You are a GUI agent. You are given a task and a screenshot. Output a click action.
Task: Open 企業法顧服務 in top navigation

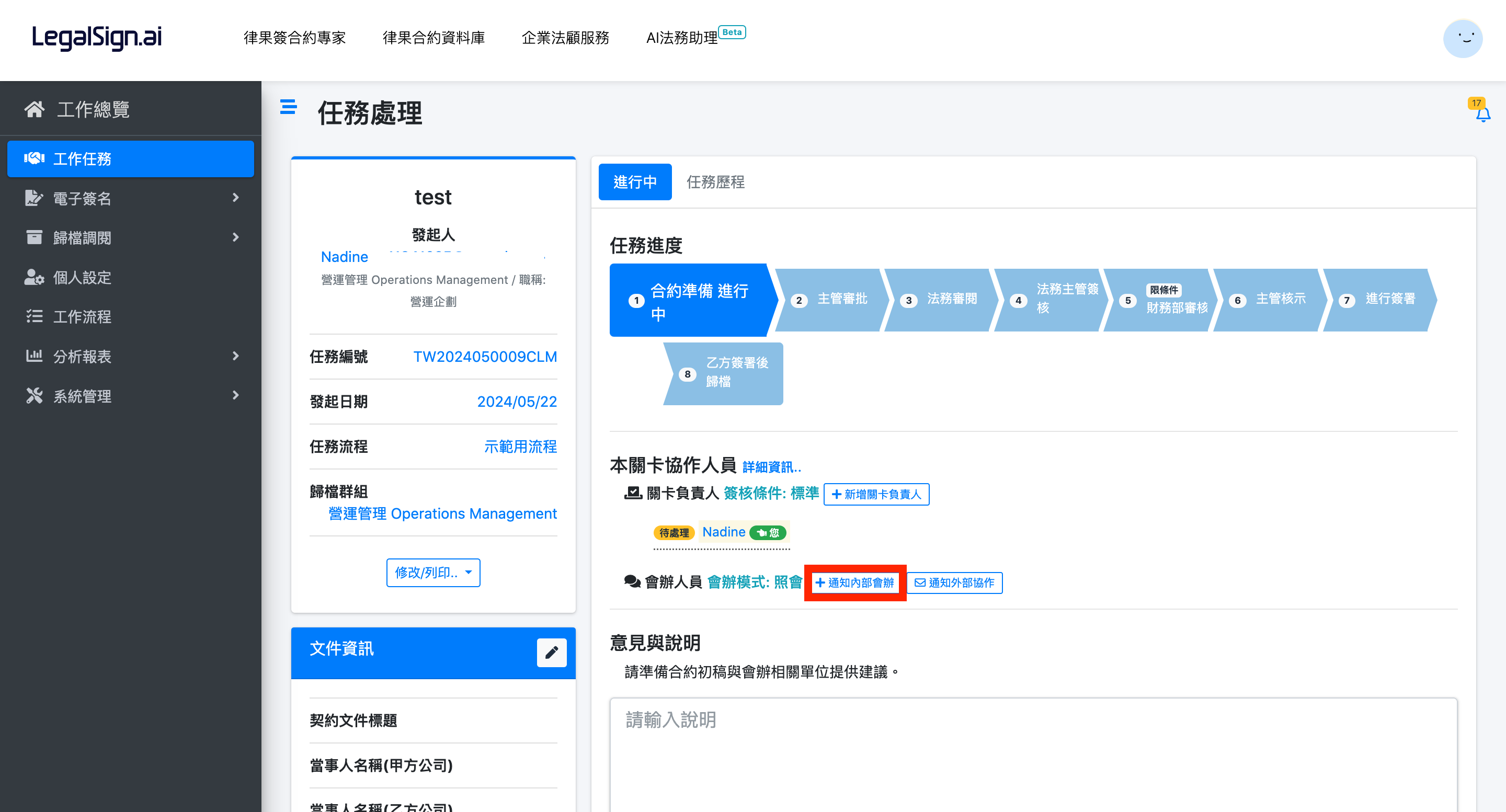click(x=565, y=38)
